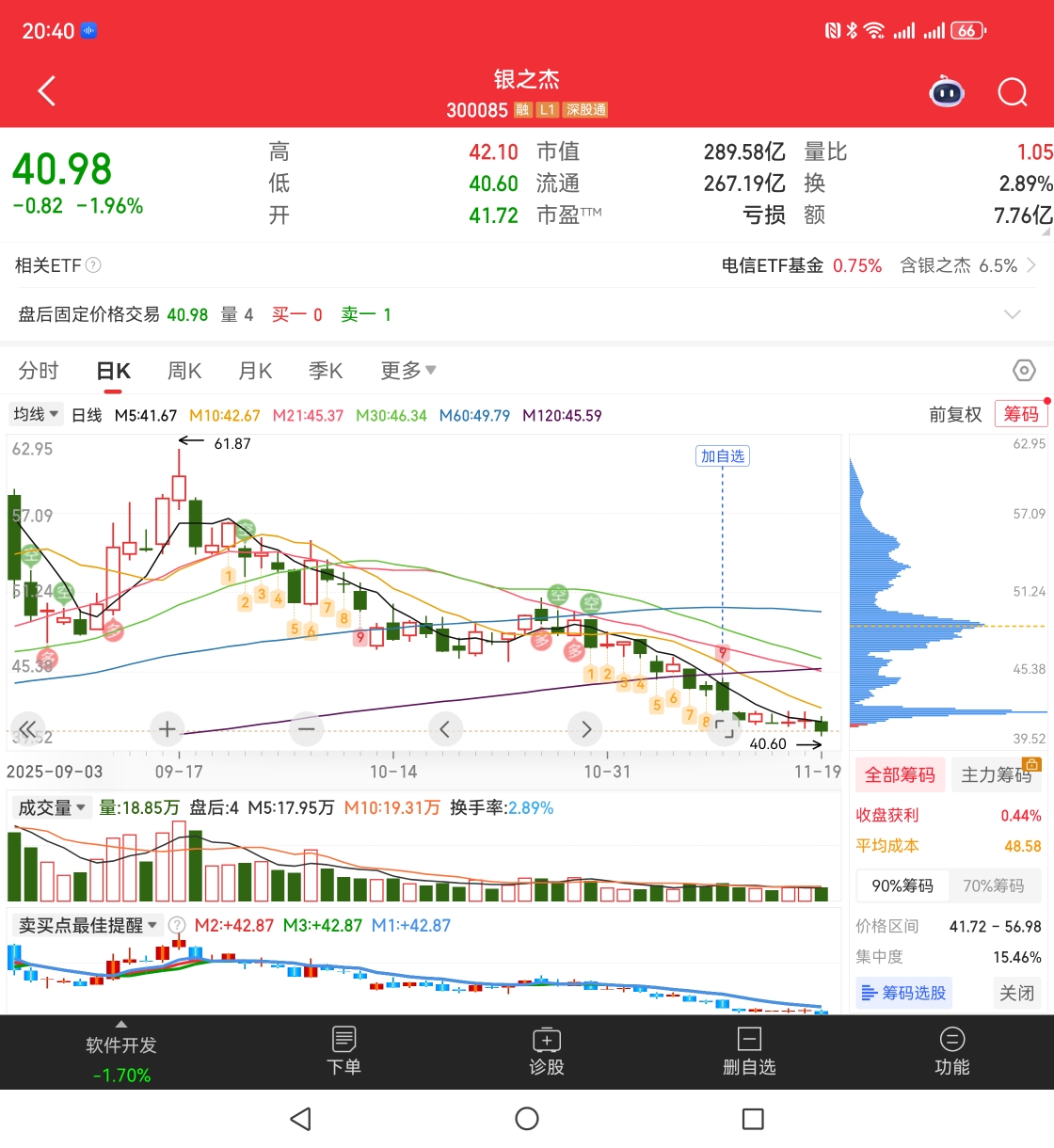This screenshot has height=1148, width=1054.
Task: Tap the 集中度 15.46% value
Action: coord(1016,957)
